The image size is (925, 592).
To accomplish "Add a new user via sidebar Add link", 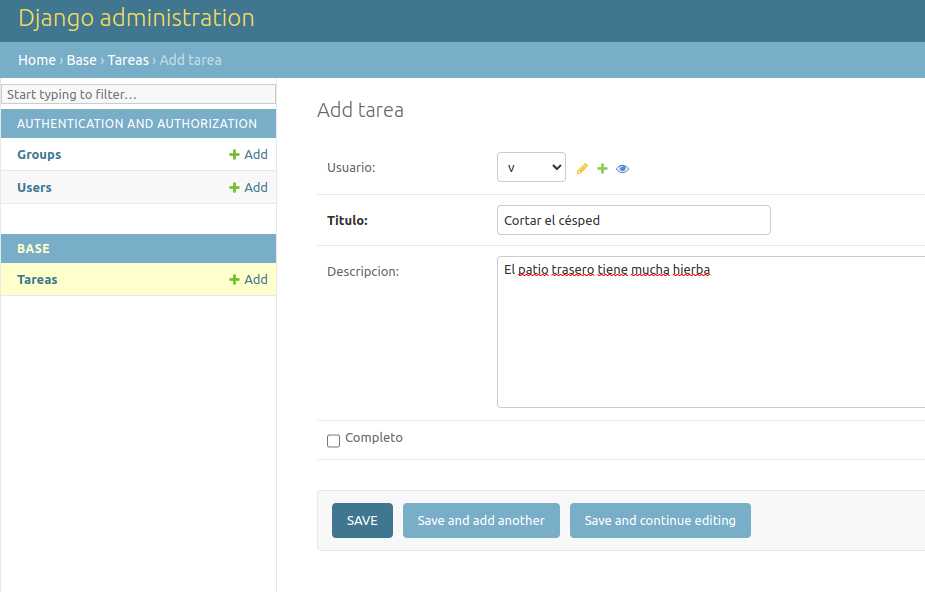I will 248,188.
